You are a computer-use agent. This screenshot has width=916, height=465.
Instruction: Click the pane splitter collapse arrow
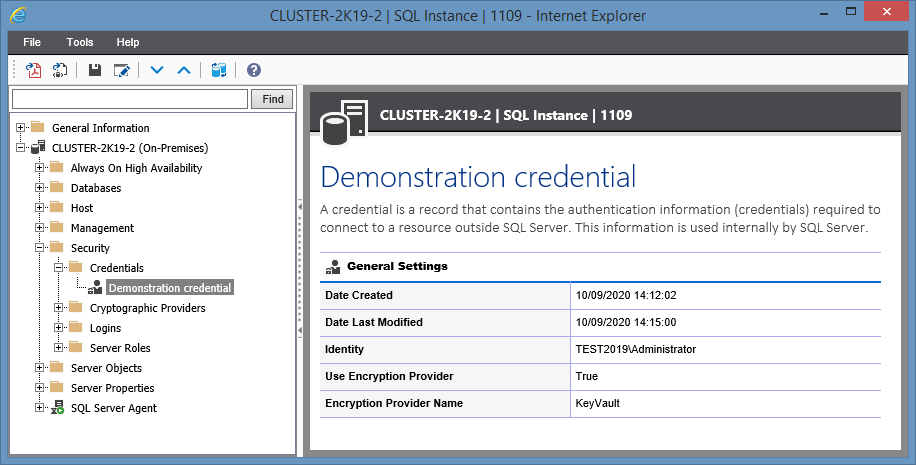[300, 207]
